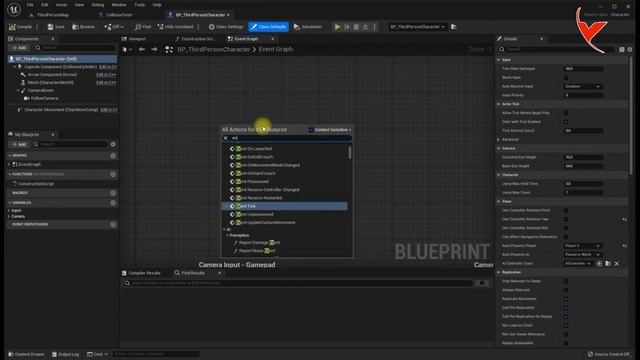Select Arrow Component in components tree
Viewport: 640px width, 360px height.
(52, 75)
